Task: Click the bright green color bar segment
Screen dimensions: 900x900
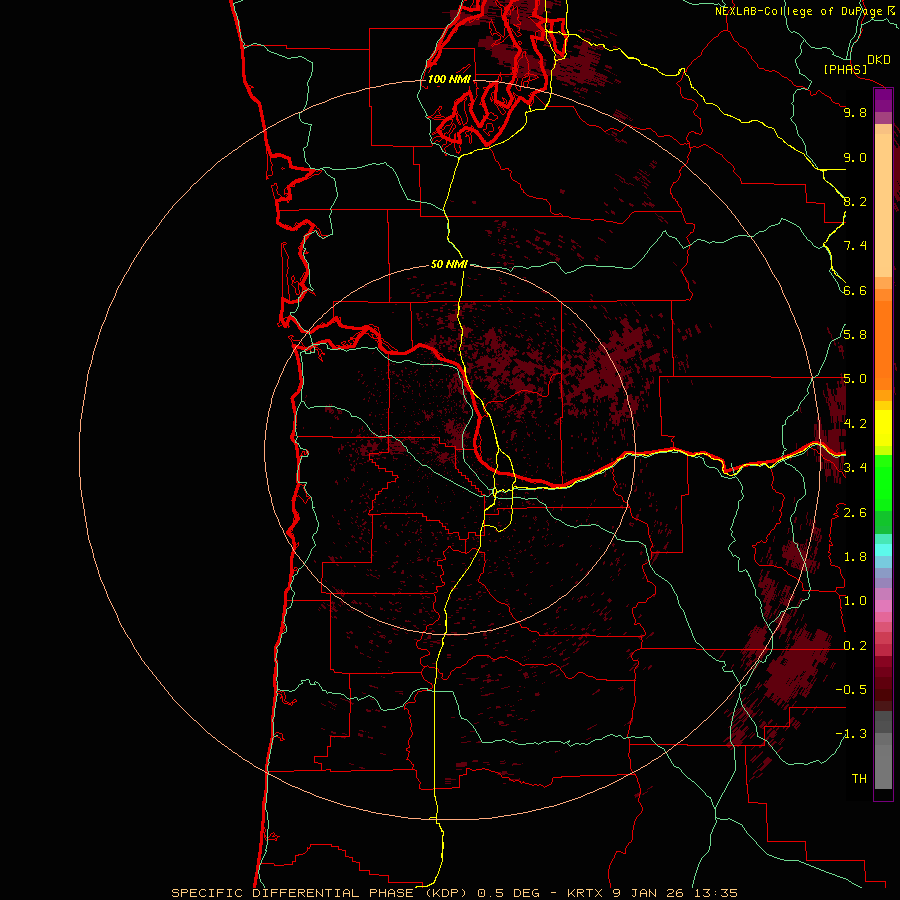Action: point(883,484)
